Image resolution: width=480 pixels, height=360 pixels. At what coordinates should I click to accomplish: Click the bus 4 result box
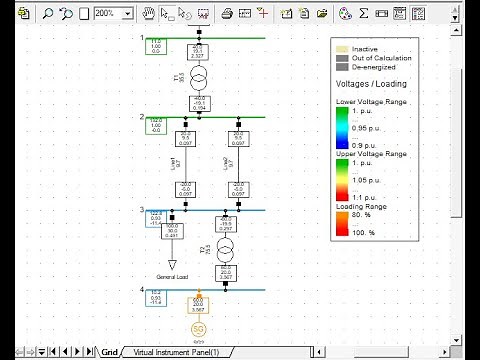tap(156, 298)
